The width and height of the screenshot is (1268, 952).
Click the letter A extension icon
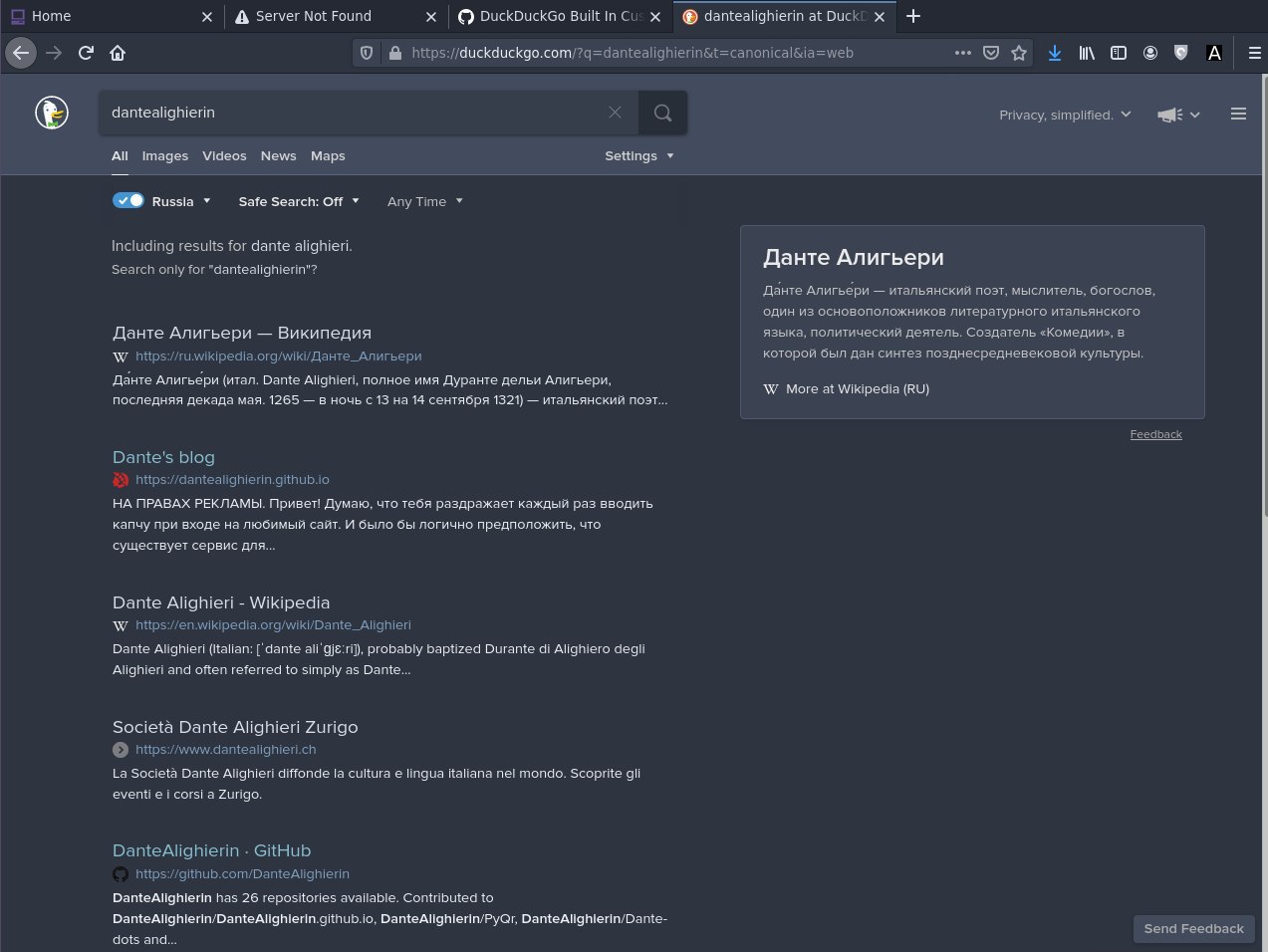point(1214,53)
